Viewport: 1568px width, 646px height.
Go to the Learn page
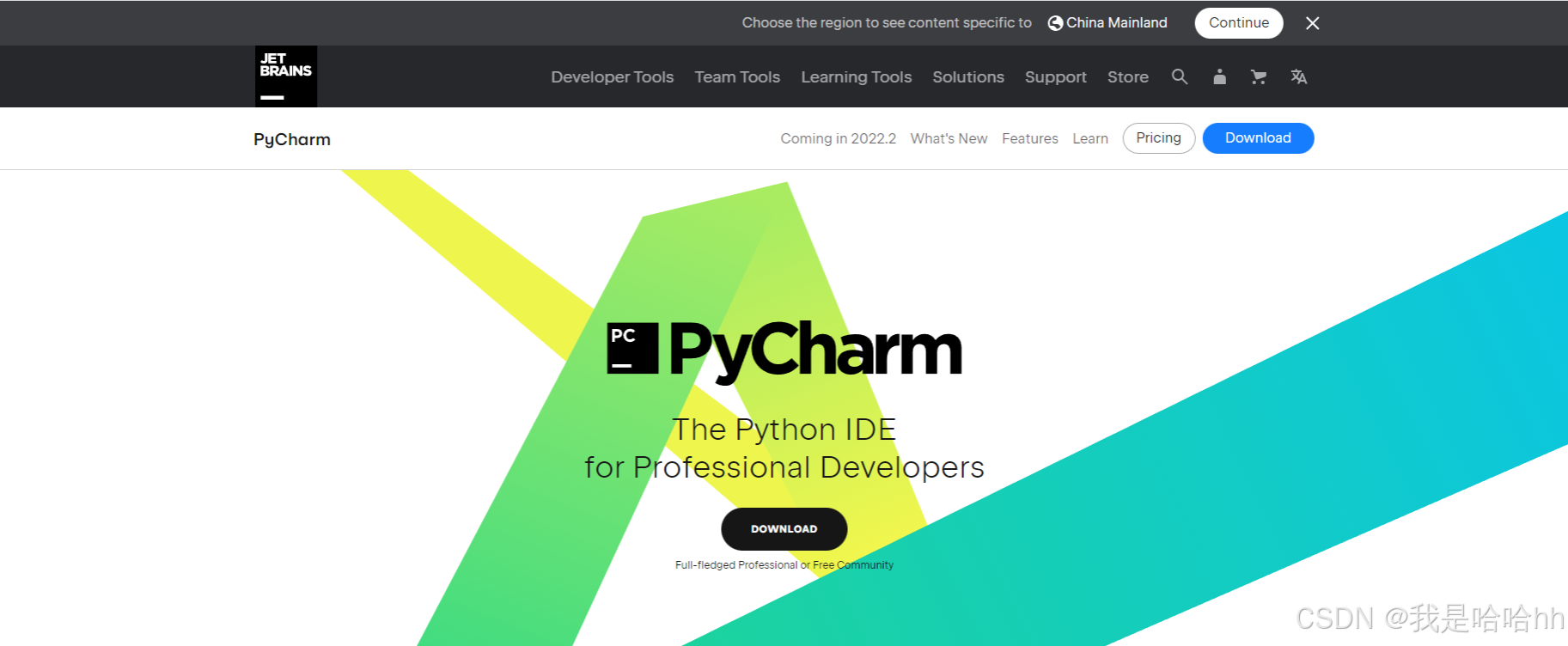point(1090,138)
